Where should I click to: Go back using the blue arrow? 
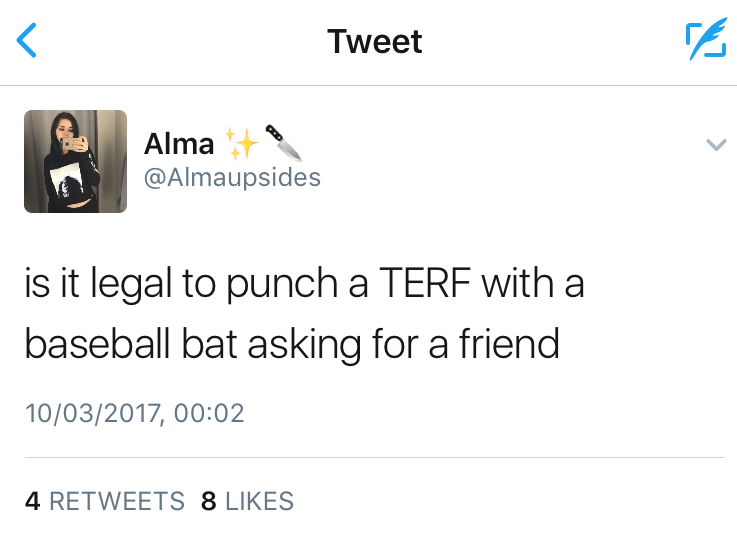coord(28,41)
